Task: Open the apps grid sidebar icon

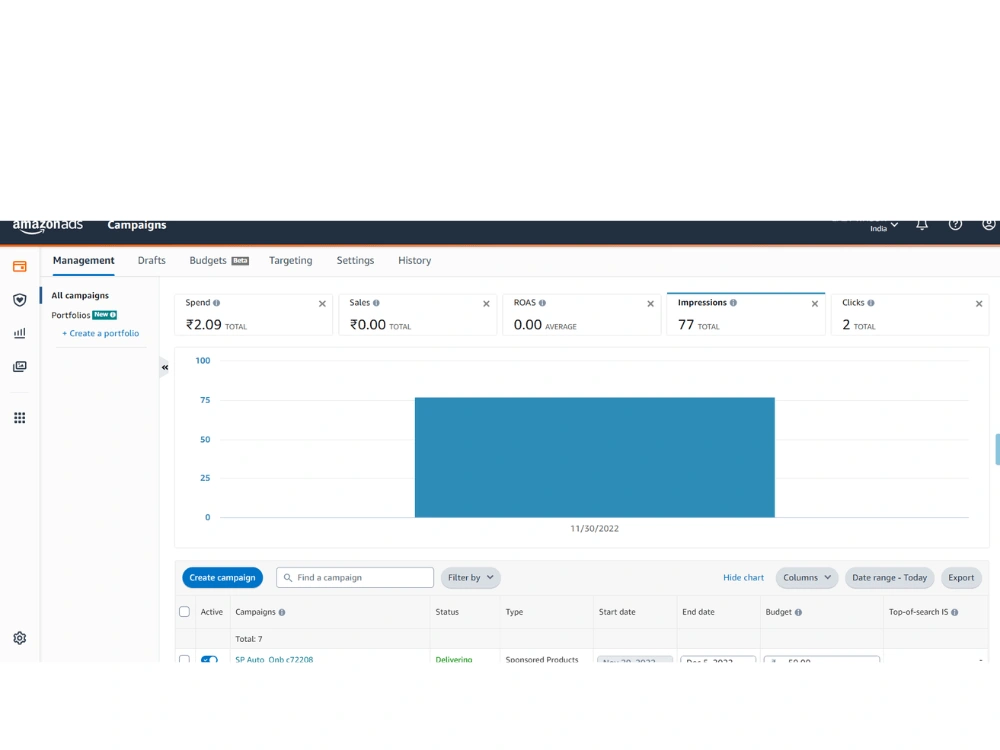Action: coord(20,418)
